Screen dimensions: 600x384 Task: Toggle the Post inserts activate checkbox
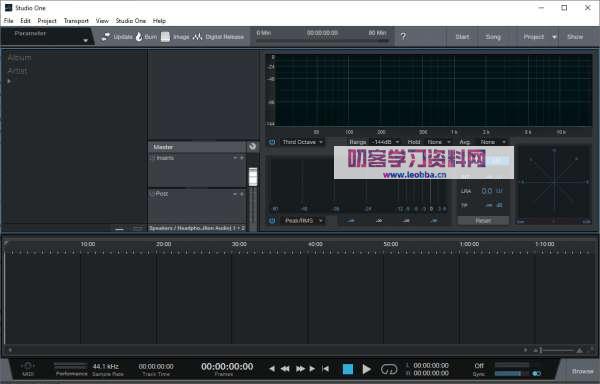[152, 194]
